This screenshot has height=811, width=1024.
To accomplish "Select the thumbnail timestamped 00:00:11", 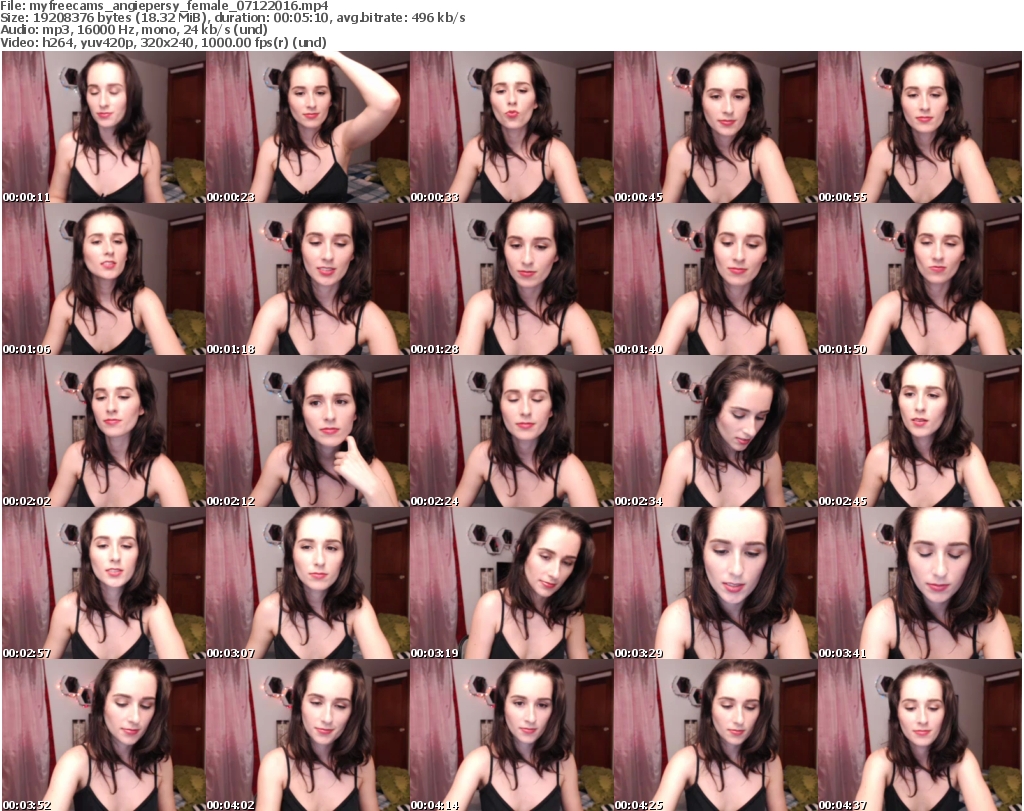I will pos(104,127).
